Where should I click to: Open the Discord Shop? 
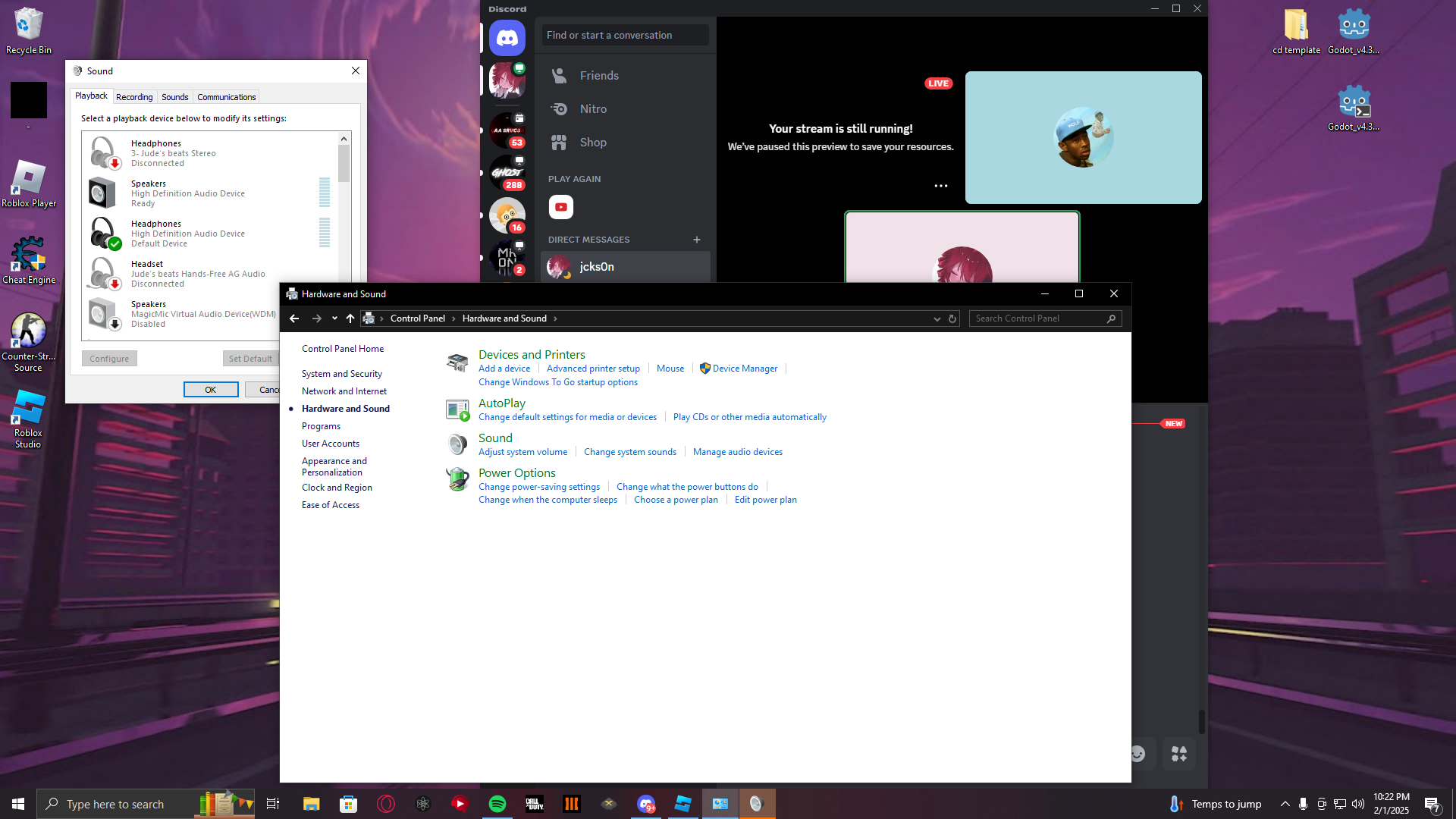point(593,143)
